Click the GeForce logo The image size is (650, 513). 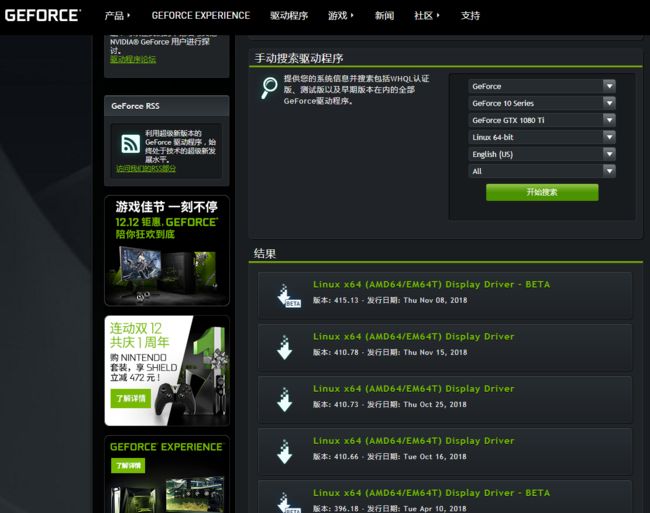43,15
